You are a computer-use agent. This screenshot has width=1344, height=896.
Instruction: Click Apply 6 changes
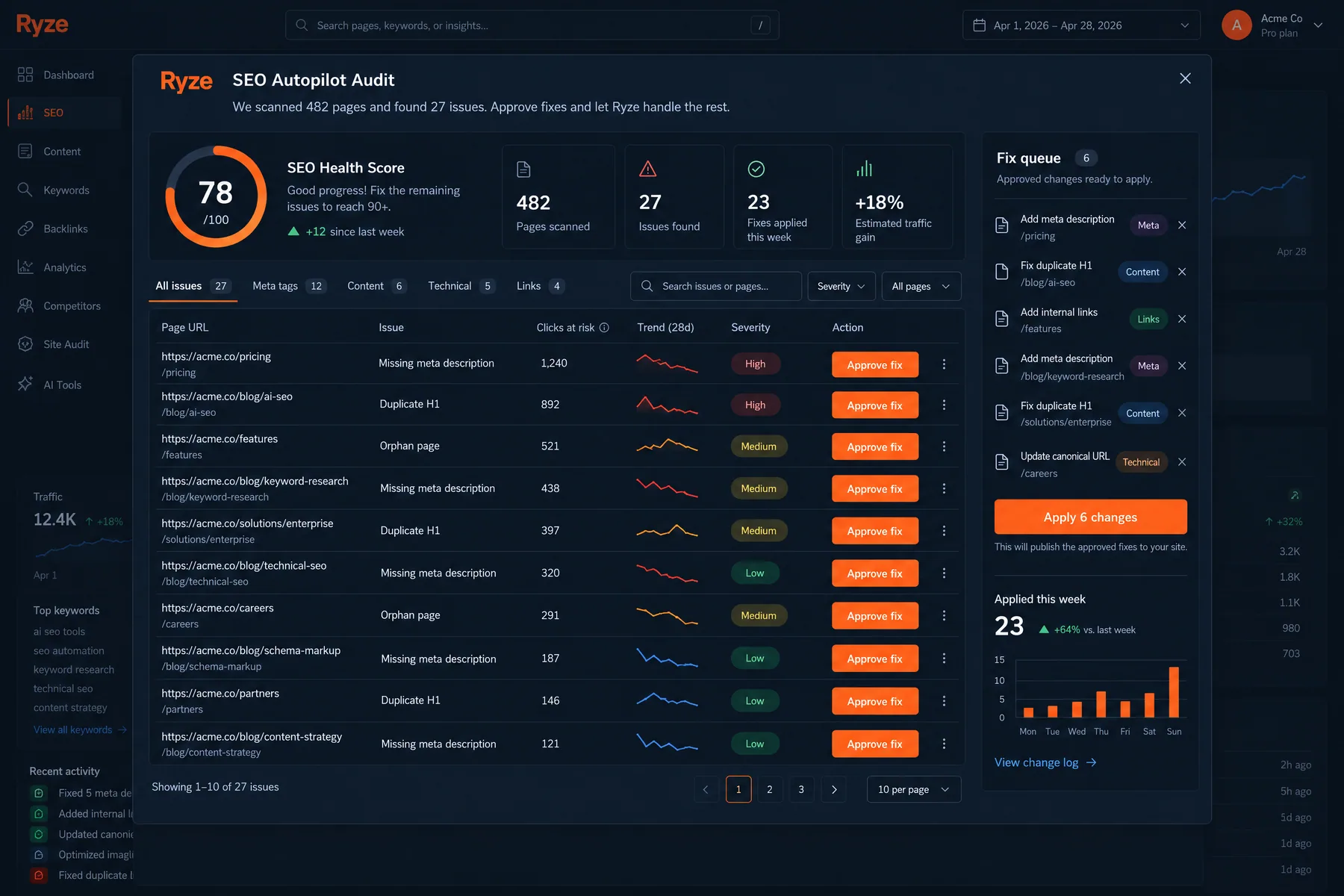1090,517
